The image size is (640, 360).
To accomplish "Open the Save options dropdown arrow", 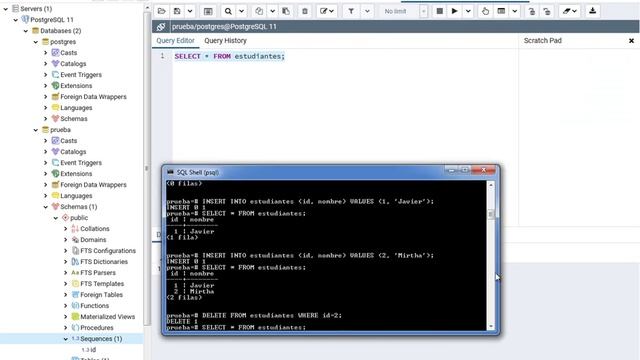I will (x=190, y=11).
